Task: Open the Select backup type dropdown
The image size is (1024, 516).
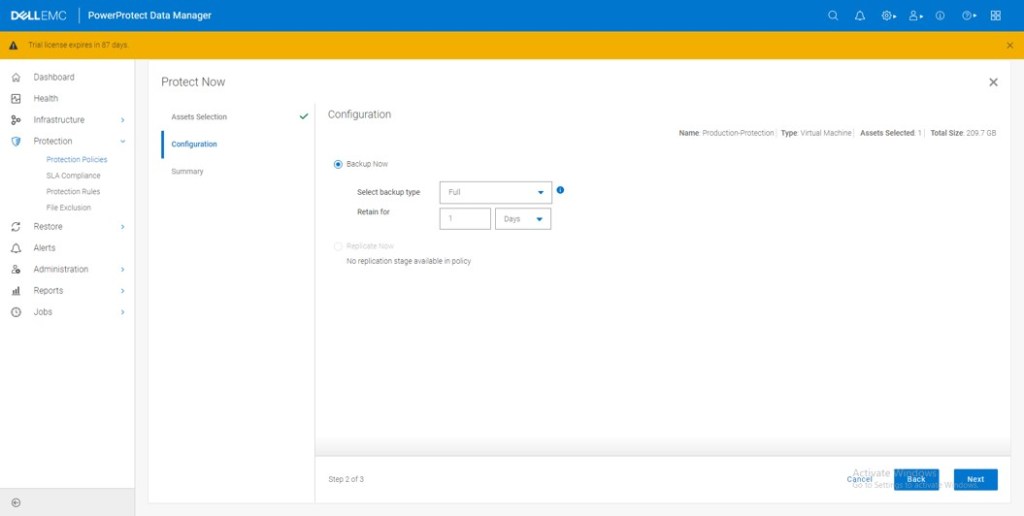Action: click(495, 192)
